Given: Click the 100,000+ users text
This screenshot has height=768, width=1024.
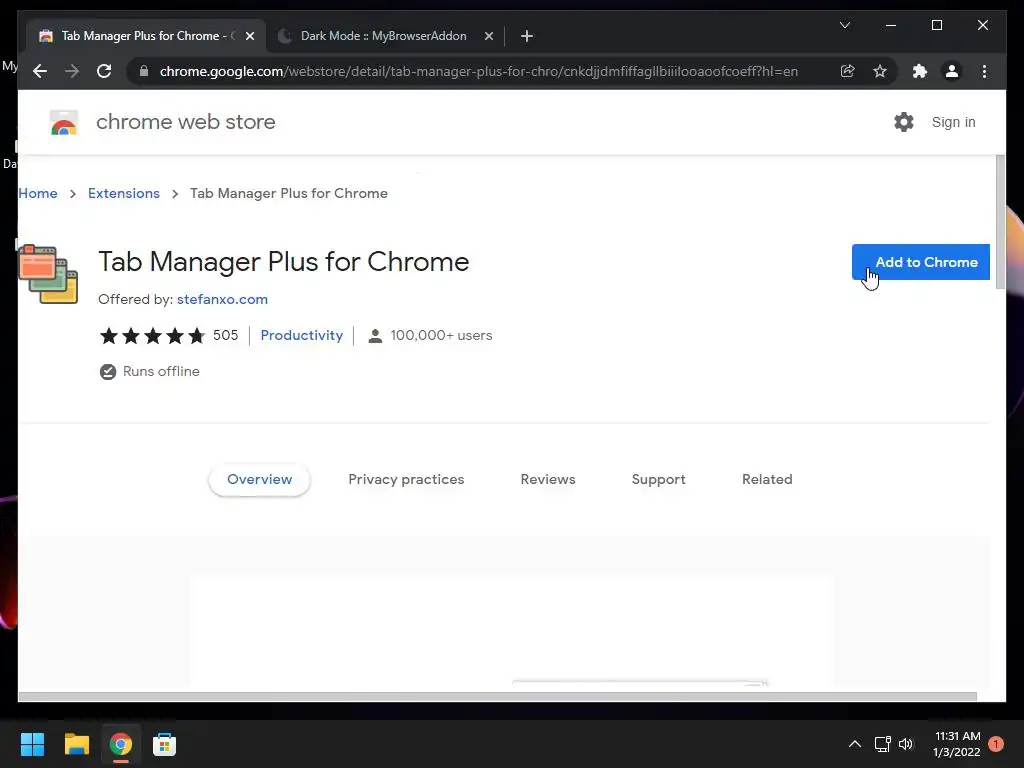Looking at the screenshot, I should point(441,335).
